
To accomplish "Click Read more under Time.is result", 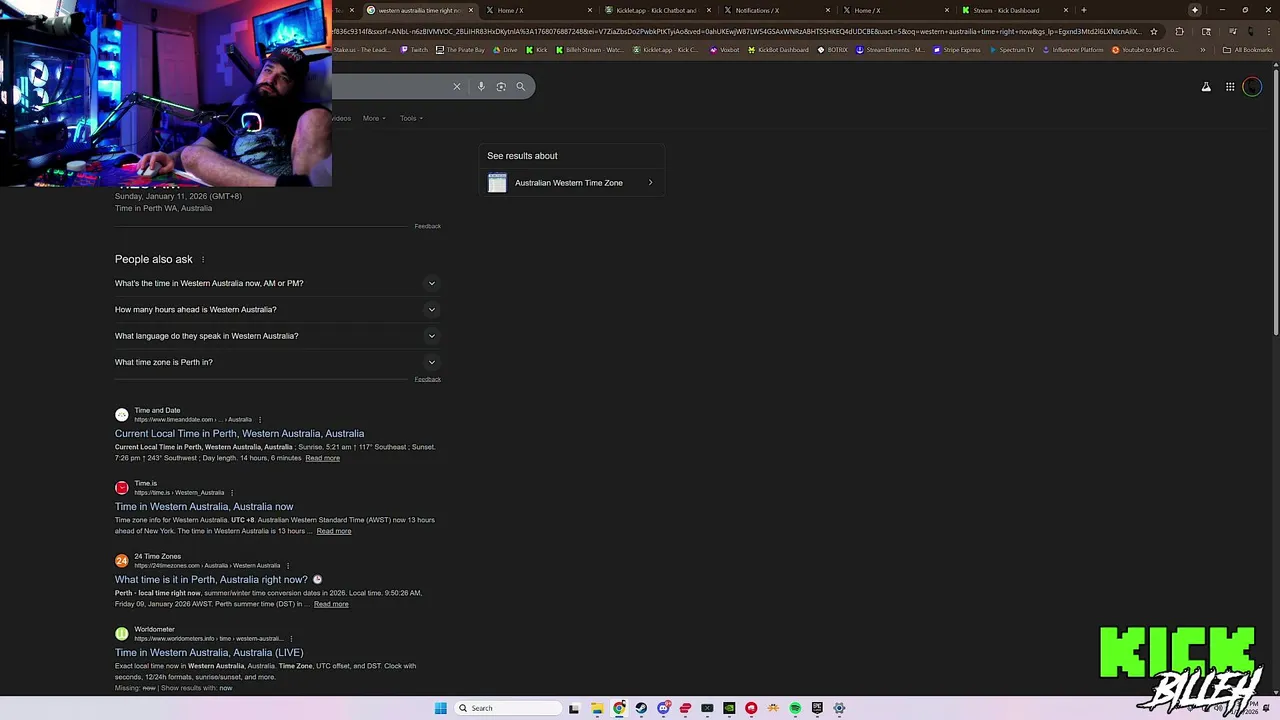I will pos(334,531).
